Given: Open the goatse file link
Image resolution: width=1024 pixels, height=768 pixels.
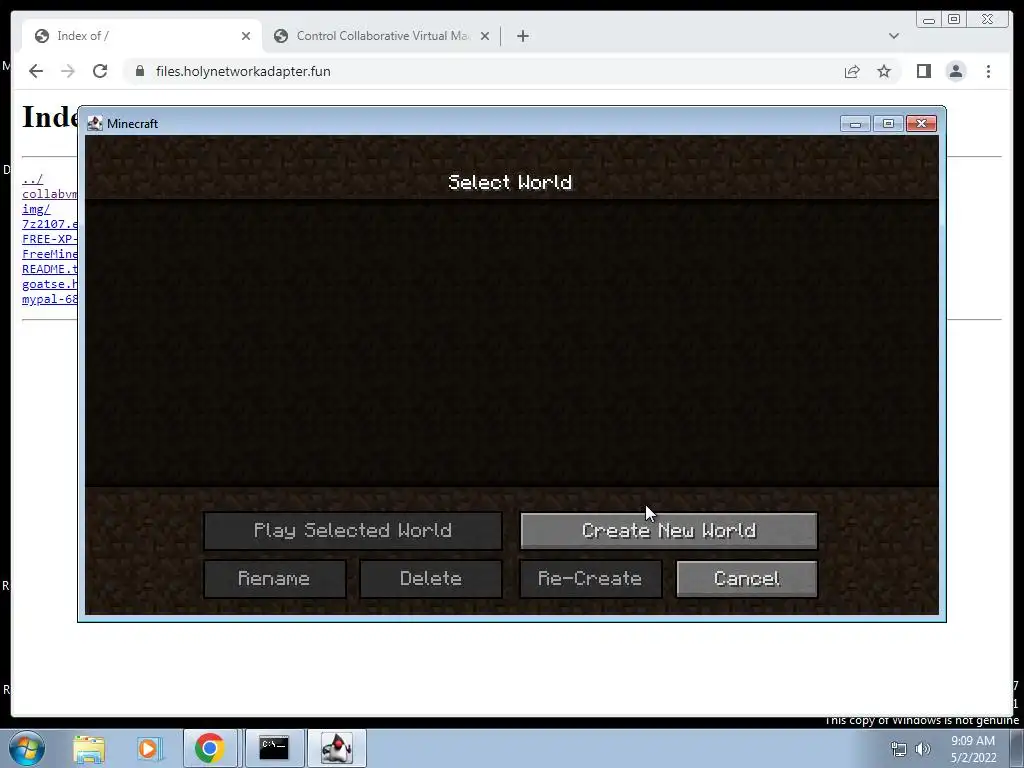Looking at the screenshot, I should click(50, 284).
